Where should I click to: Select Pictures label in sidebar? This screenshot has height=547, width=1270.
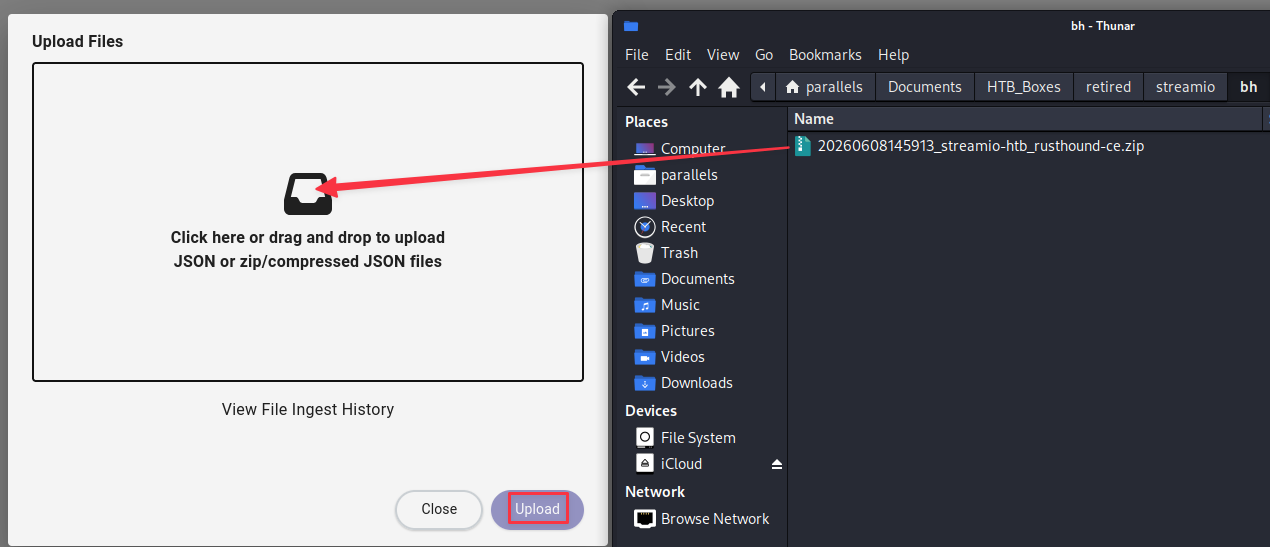coord(688,331)
